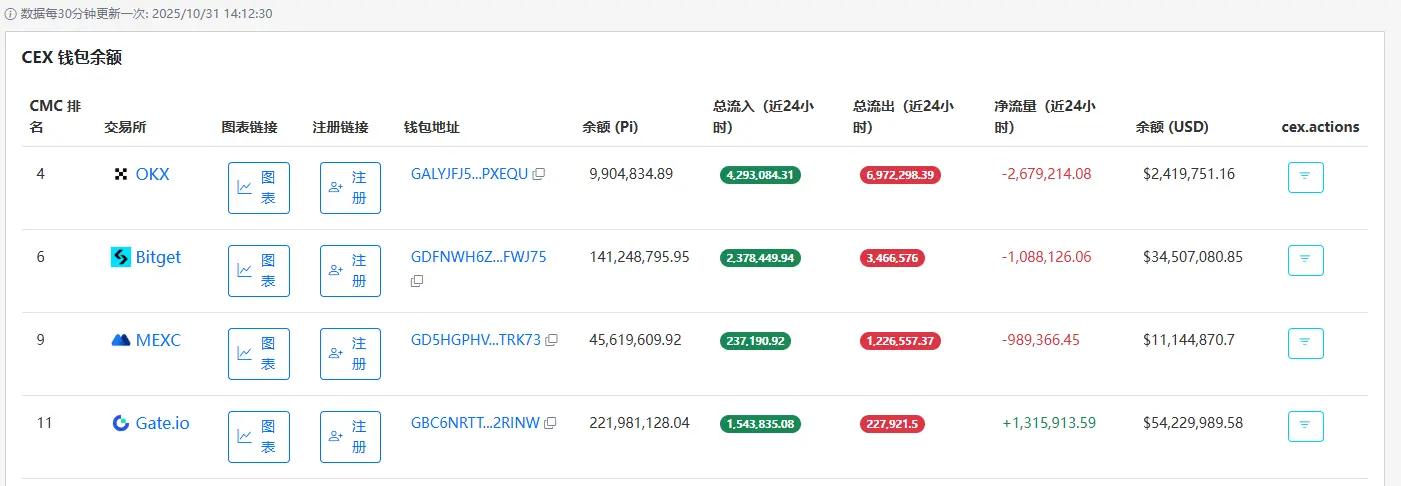Viewport: 1401px width, 486px height.
Task: Click the register button in MEXC row
Action: click(x=350, y=354)
